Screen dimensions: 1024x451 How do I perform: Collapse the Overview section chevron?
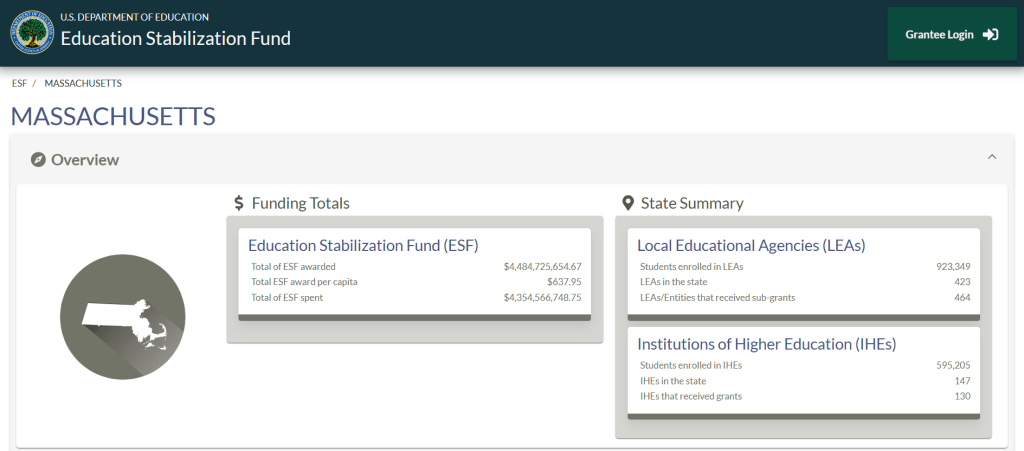[x=992, y=157]
